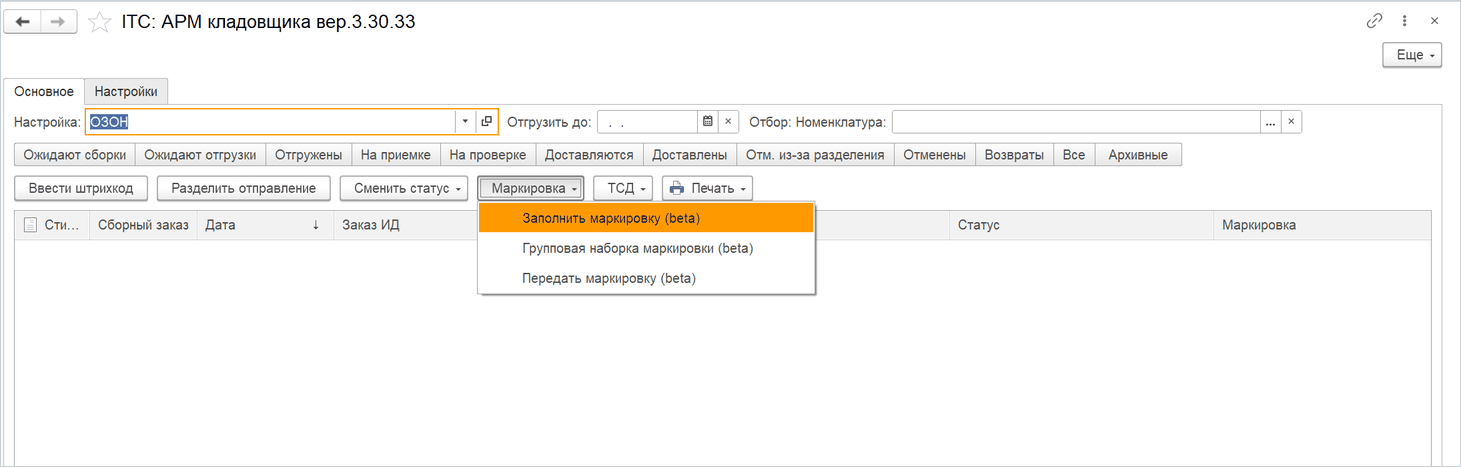Viewport: 1461px width, 467px height.
Task: Show the Ожидают отгрузки filter
Action: coord(200,155)
